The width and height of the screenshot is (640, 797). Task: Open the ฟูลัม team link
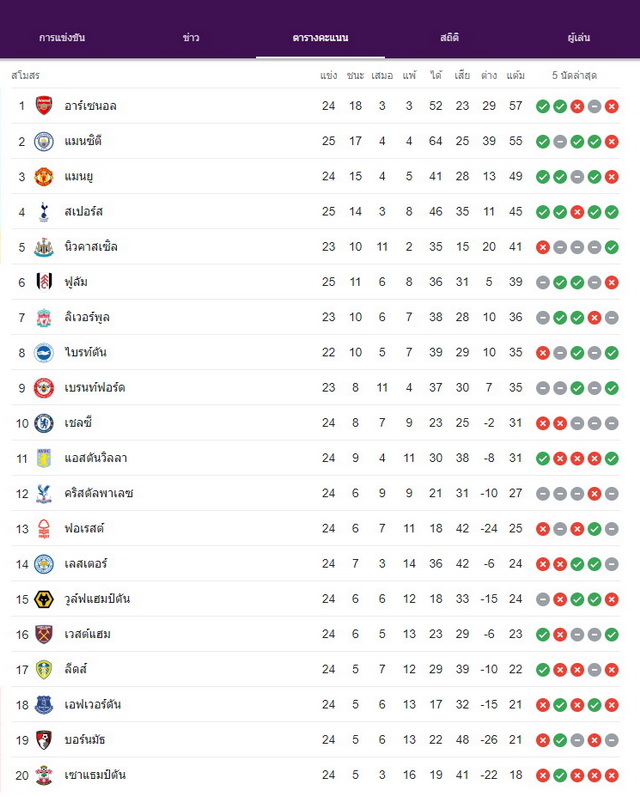(76, 282)
